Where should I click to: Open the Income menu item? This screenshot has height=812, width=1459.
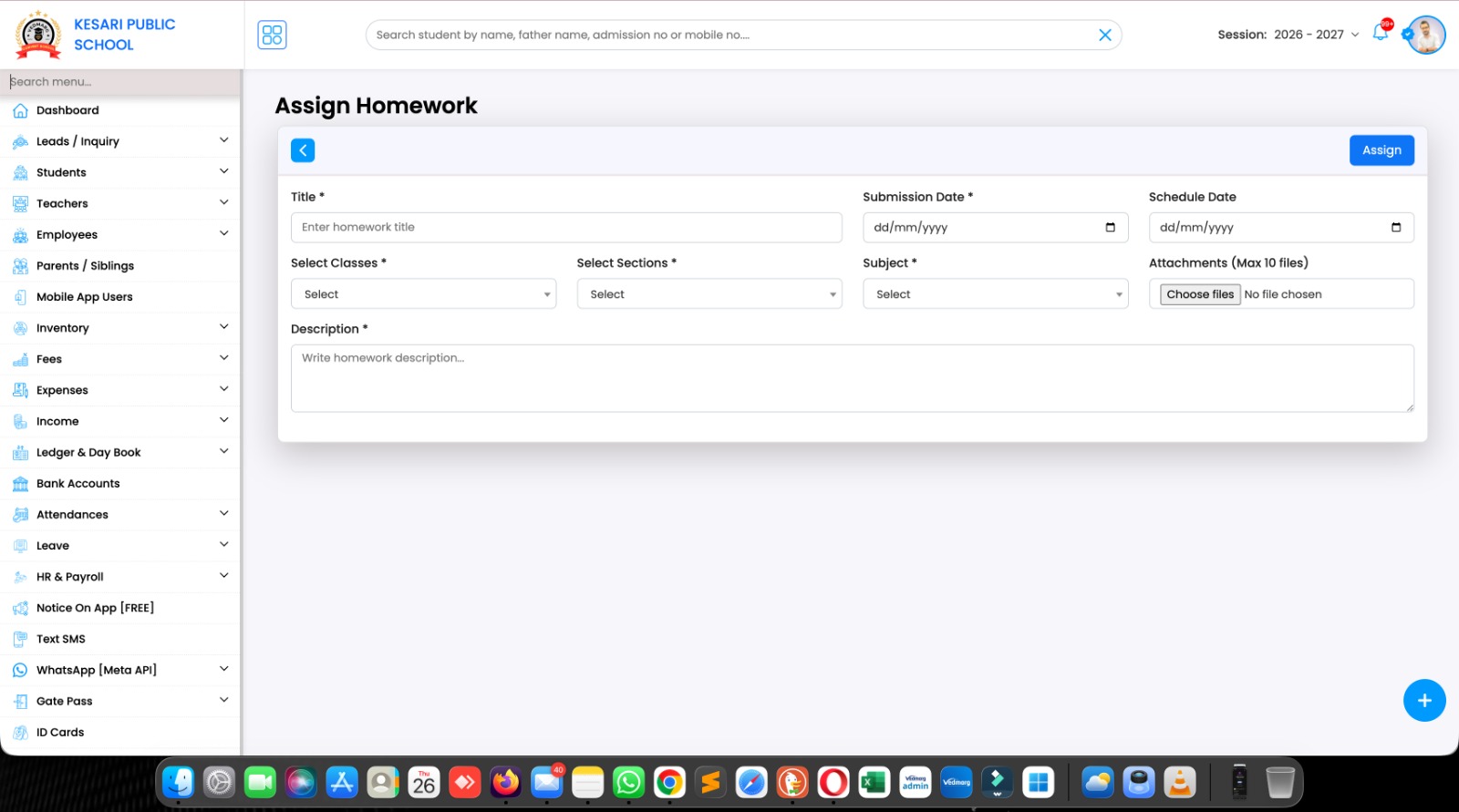point(120,422)
